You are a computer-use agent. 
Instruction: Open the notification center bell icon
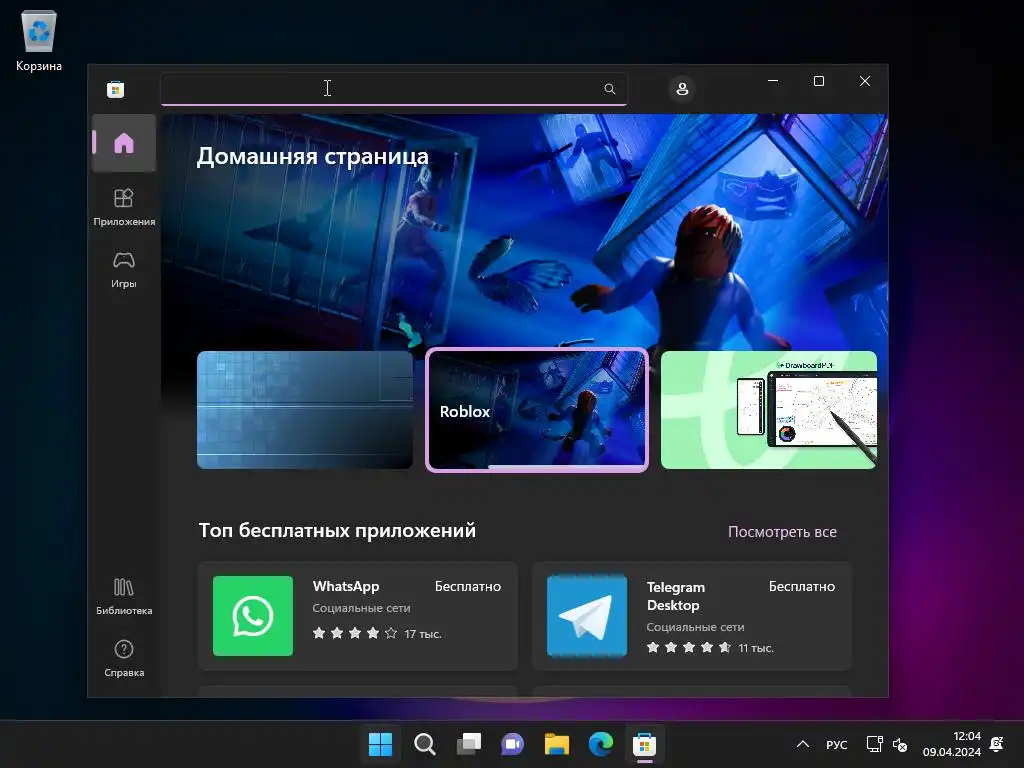pyautogui.click(x=997, y=744)
